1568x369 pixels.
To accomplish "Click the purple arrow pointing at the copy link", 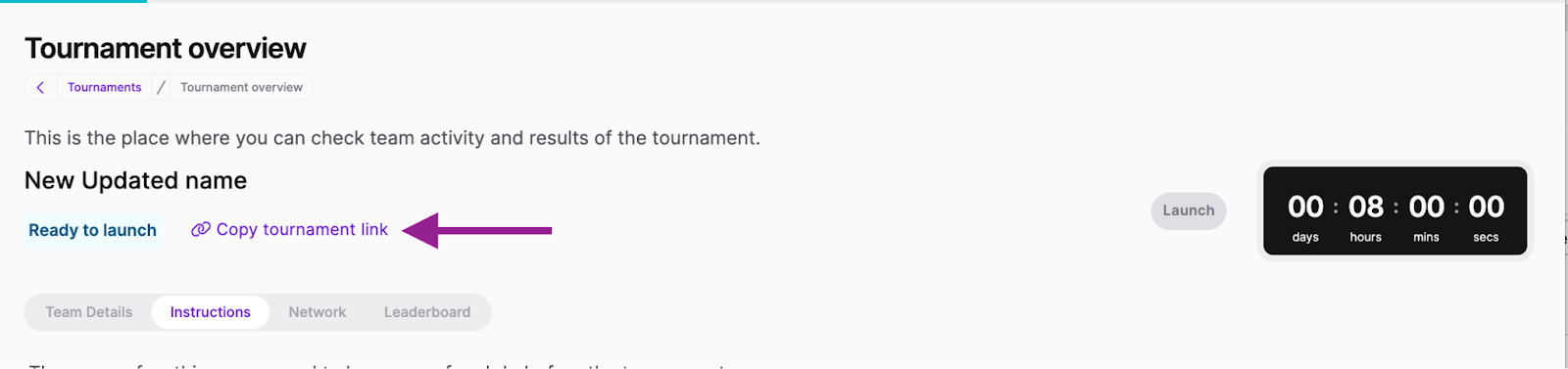I will [x=477, y=230].
